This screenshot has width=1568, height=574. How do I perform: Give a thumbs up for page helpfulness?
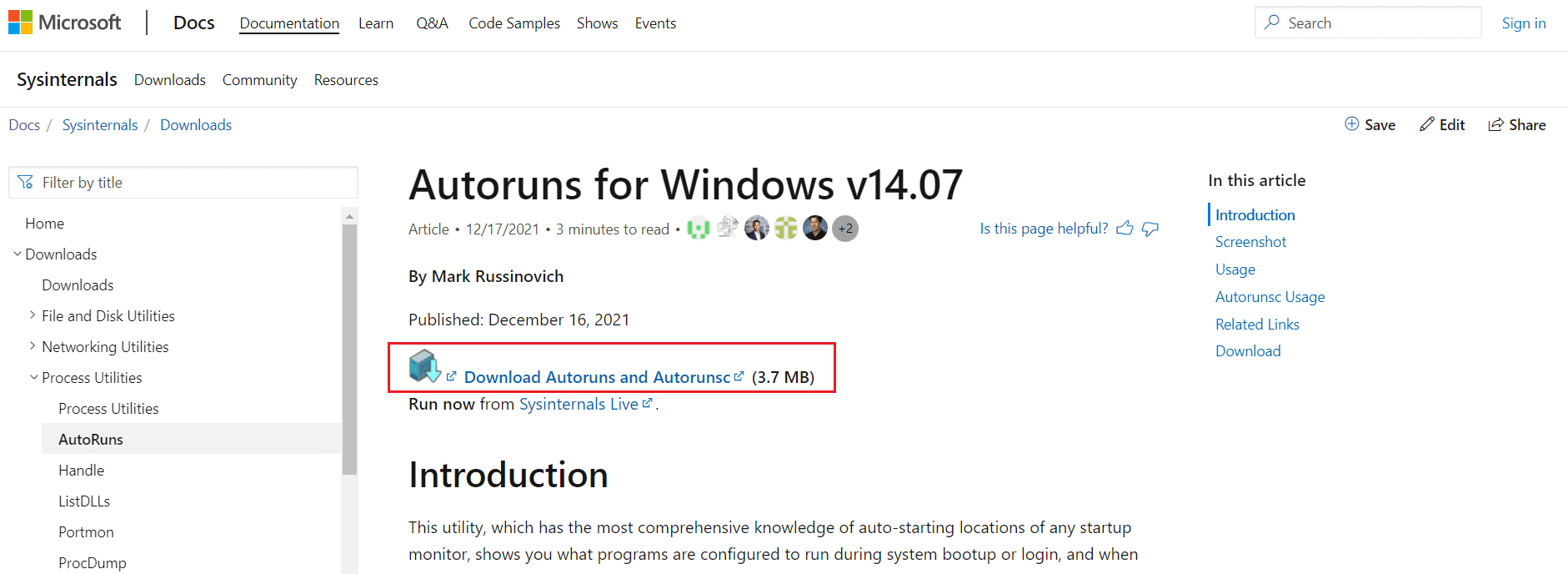(1125, 228)
